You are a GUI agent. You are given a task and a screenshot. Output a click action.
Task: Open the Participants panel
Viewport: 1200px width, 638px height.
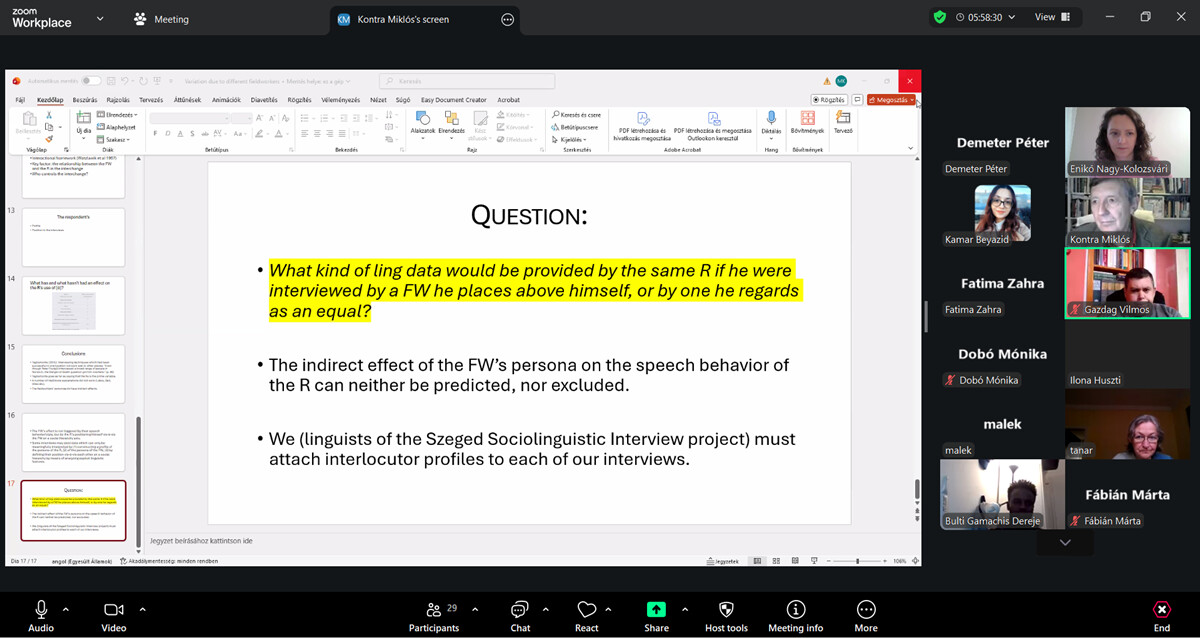[434, 611]
